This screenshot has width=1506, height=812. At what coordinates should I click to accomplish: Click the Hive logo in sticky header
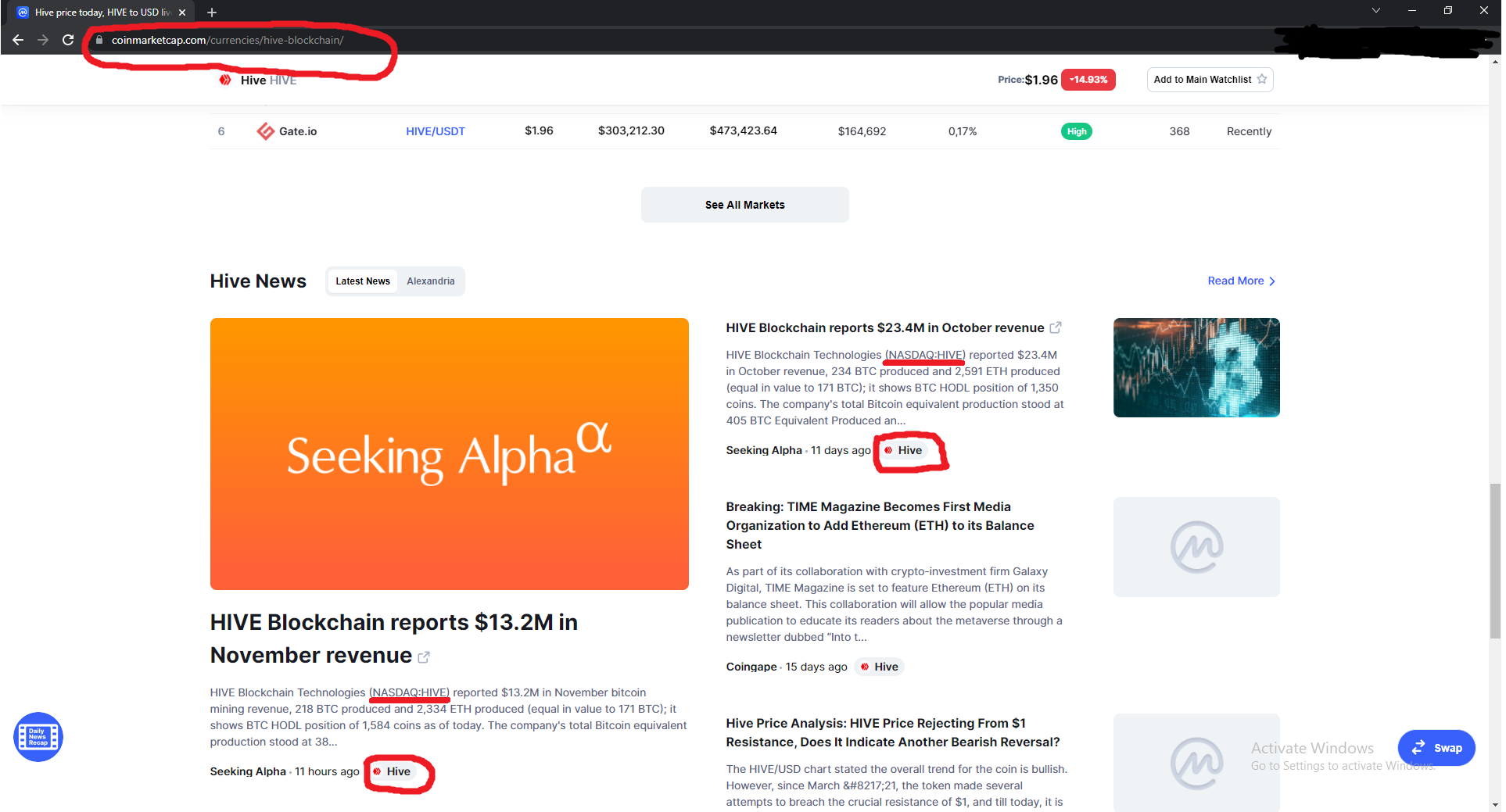[x=225, y=80]
